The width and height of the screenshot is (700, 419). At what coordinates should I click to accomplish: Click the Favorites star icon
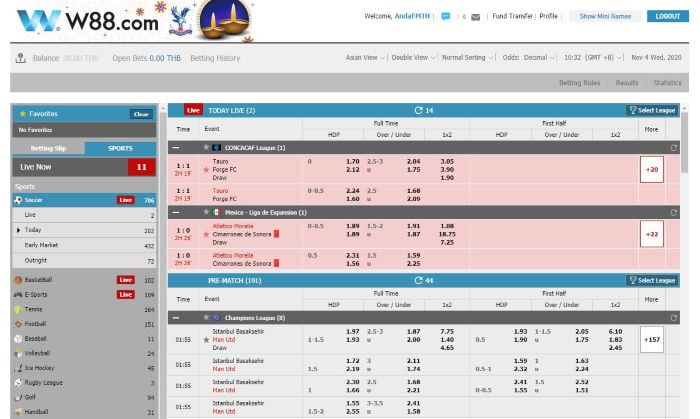pos(22,114)
